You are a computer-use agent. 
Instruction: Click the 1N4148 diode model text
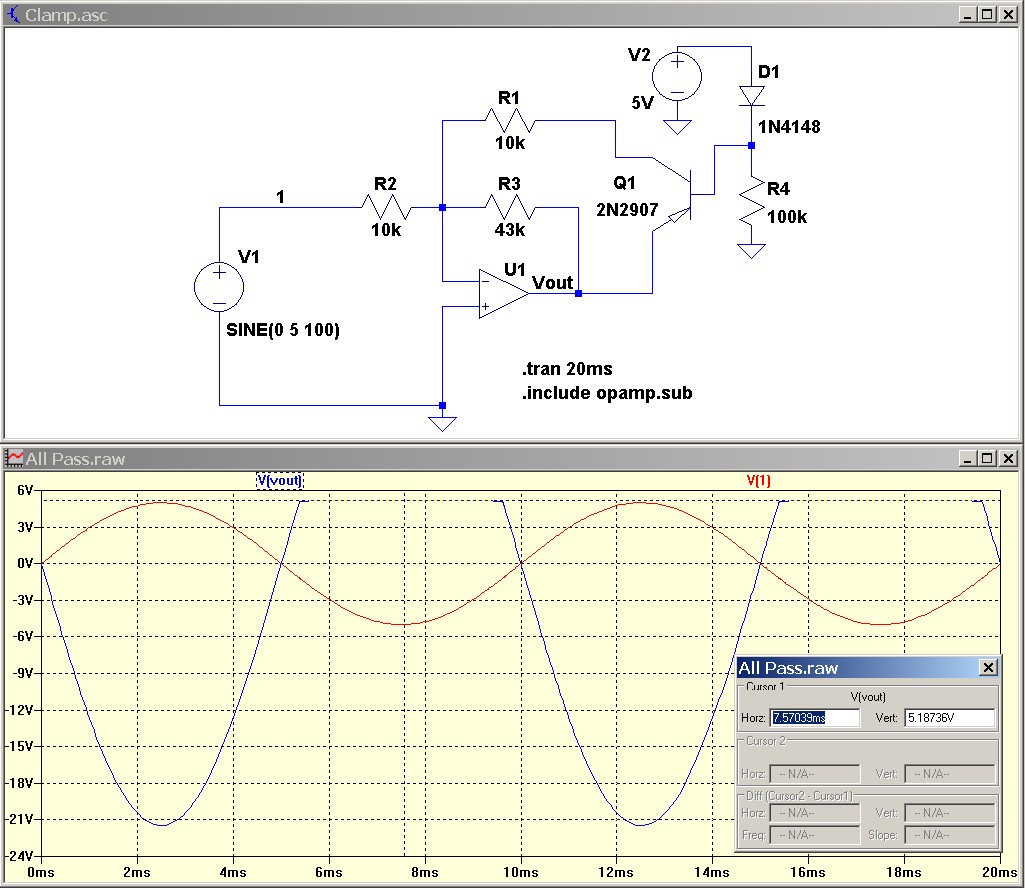pos(789,127)
